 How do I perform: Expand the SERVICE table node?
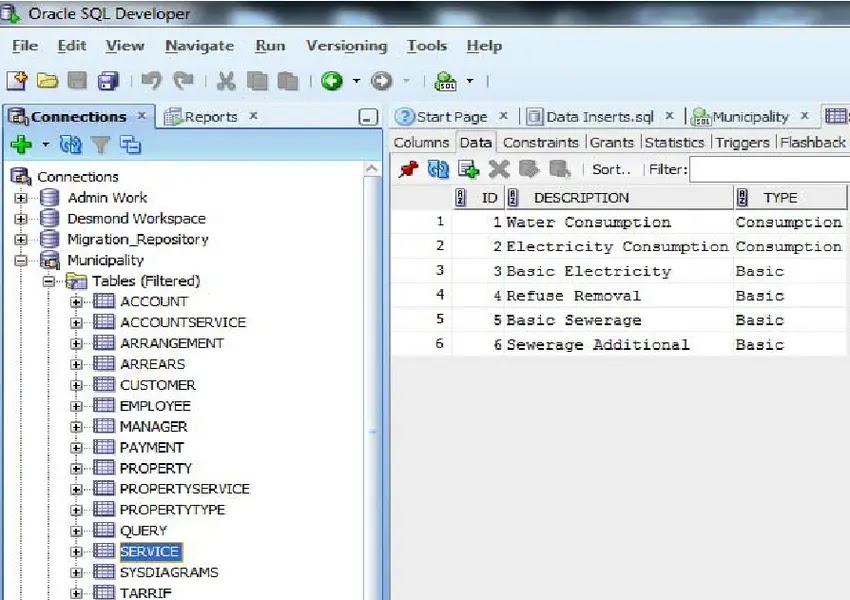76,552
